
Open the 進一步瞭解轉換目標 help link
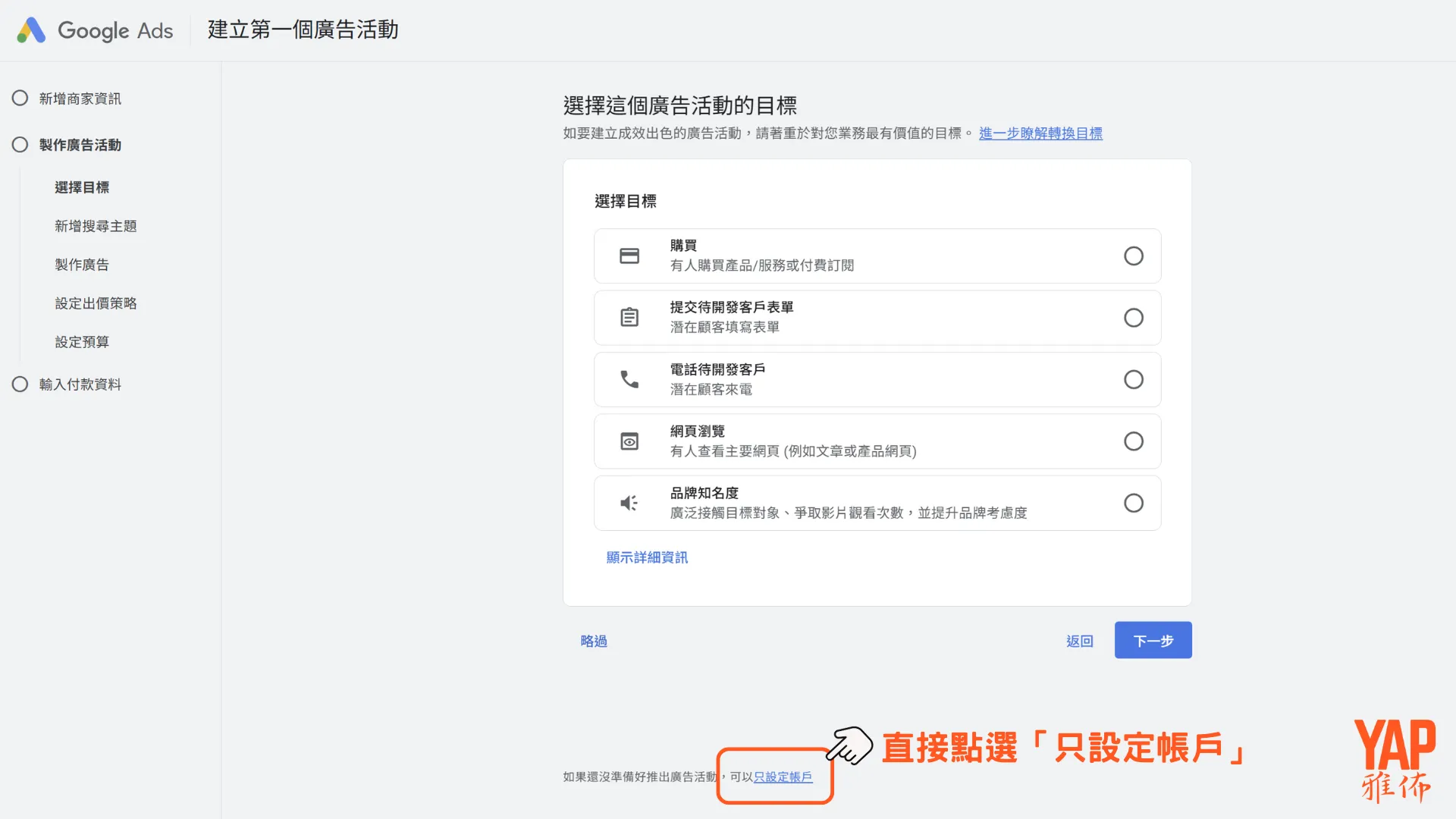pos(1040,133)
